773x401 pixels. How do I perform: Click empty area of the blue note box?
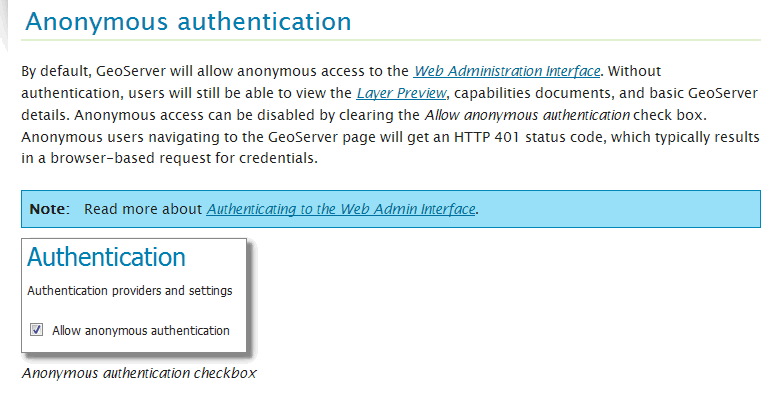(x=616, y=209)
